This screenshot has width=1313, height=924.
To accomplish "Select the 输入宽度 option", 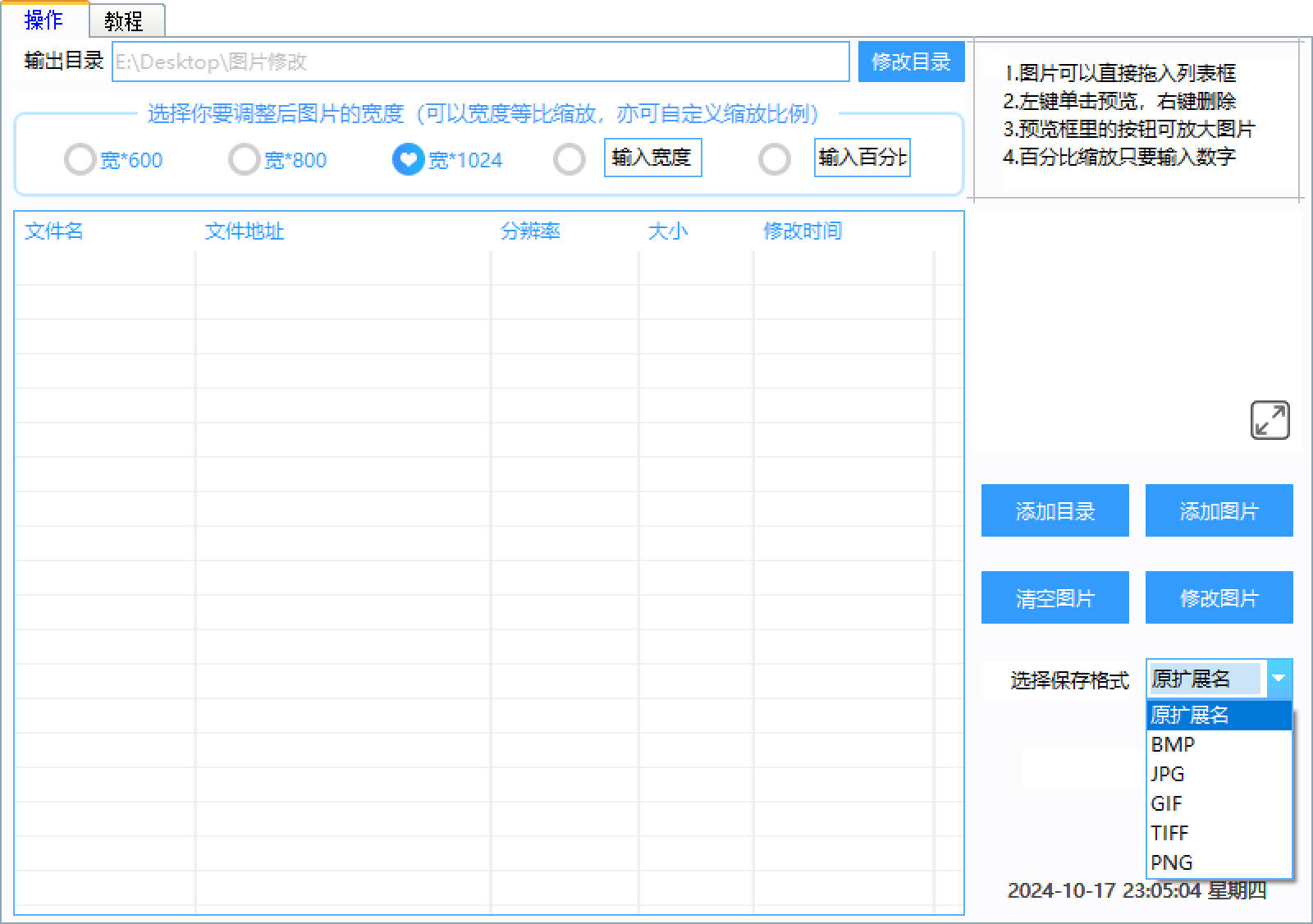I will pos(570,160).
